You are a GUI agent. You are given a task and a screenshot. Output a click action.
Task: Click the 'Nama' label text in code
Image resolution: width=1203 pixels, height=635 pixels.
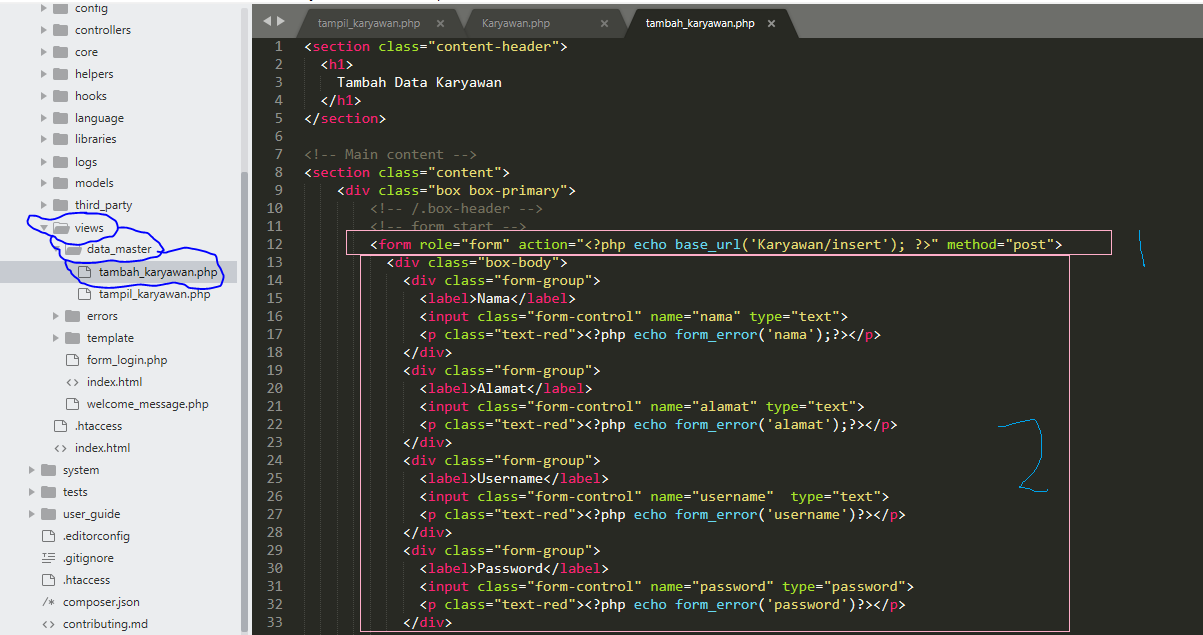[x=493, y=298]
